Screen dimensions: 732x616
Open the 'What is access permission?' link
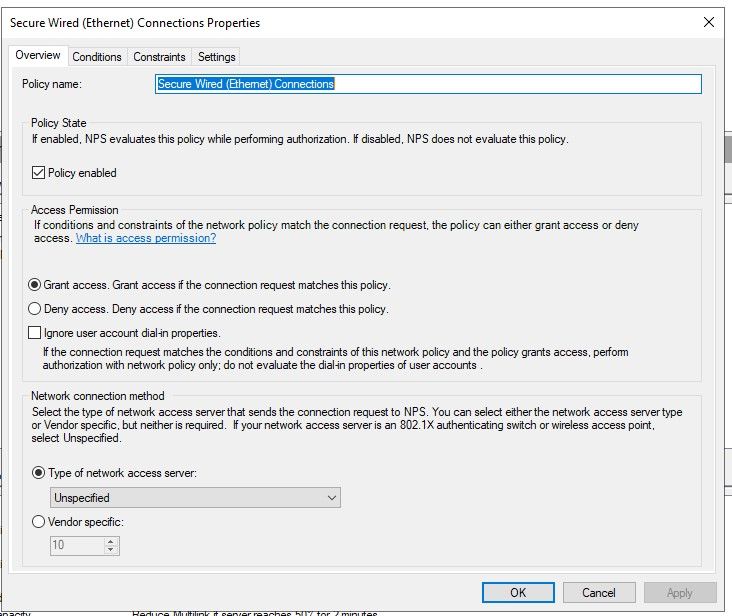click(x=146, y=238)
